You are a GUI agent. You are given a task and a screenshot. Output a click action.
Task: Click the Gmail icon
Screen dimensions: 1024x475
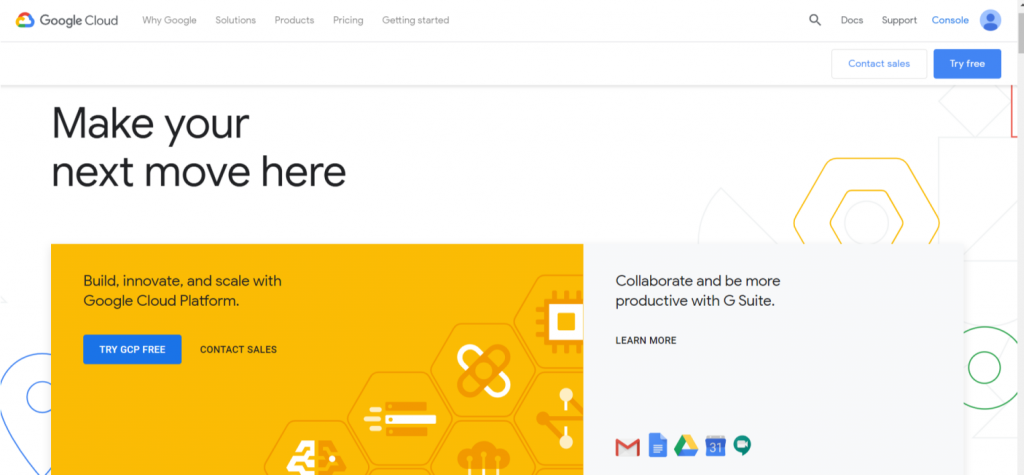click(x=628, y=448)
